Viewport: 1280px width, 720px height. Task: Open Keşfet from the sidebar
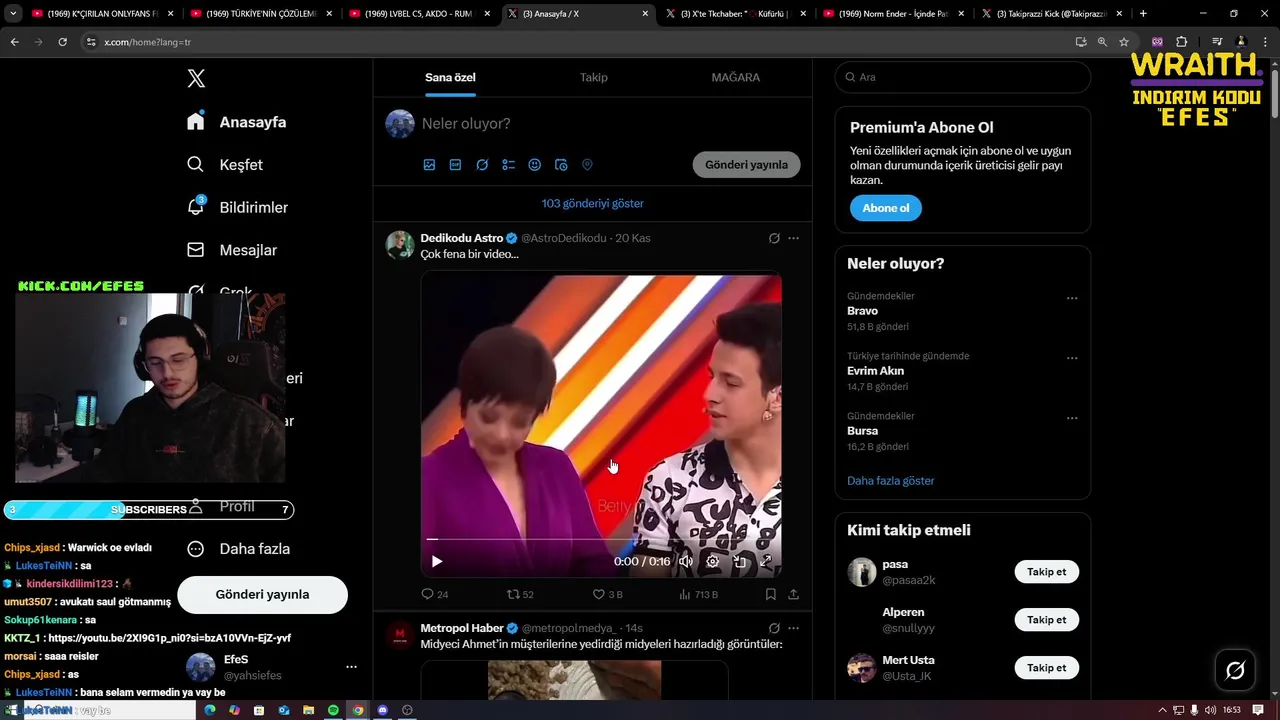pyautogui.click(x=226, y=164)
